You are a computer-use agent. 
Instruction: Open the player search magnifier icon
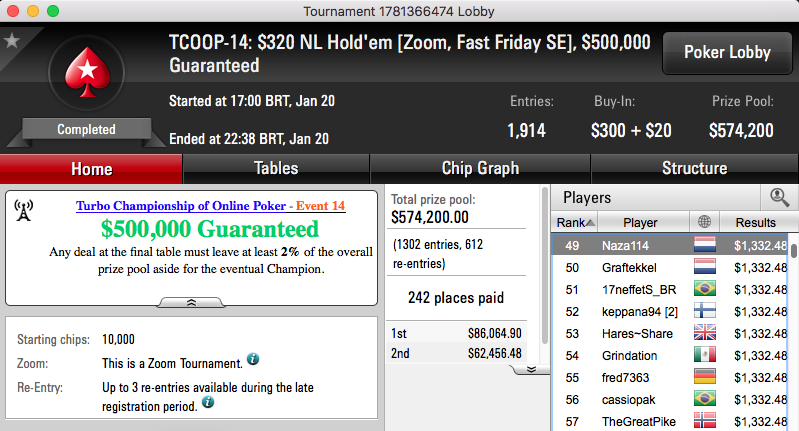(x=780, y=197)
